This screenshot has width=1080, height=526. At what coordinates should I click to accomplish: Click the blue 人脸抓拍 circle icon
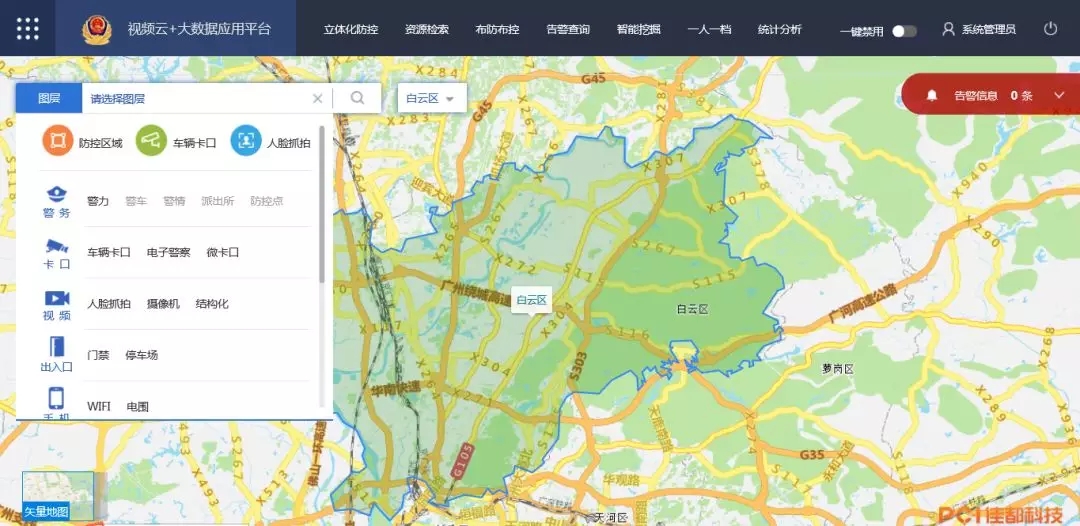(x=246, y=142)
